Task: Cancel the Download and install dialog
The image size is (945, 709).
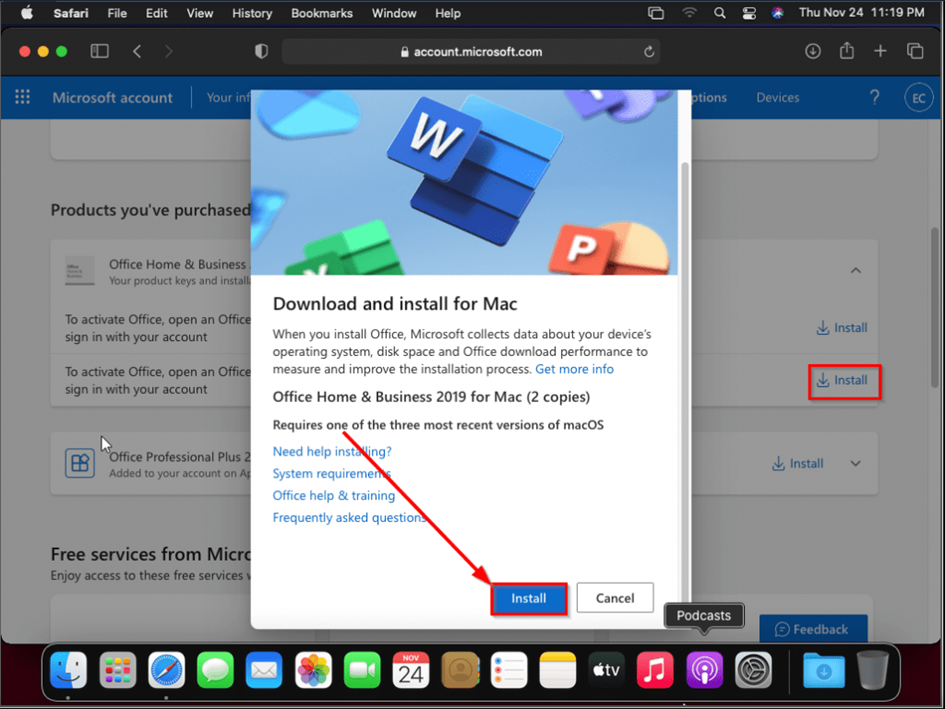Action: point(615,598)
